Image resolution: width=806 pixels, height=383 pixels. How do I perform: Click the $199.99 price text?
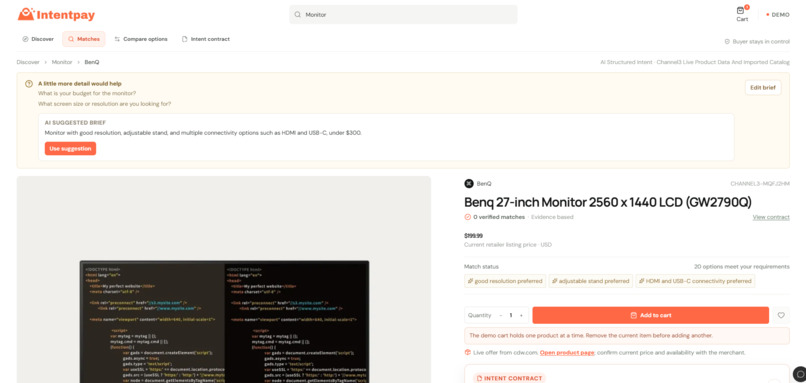473,235
